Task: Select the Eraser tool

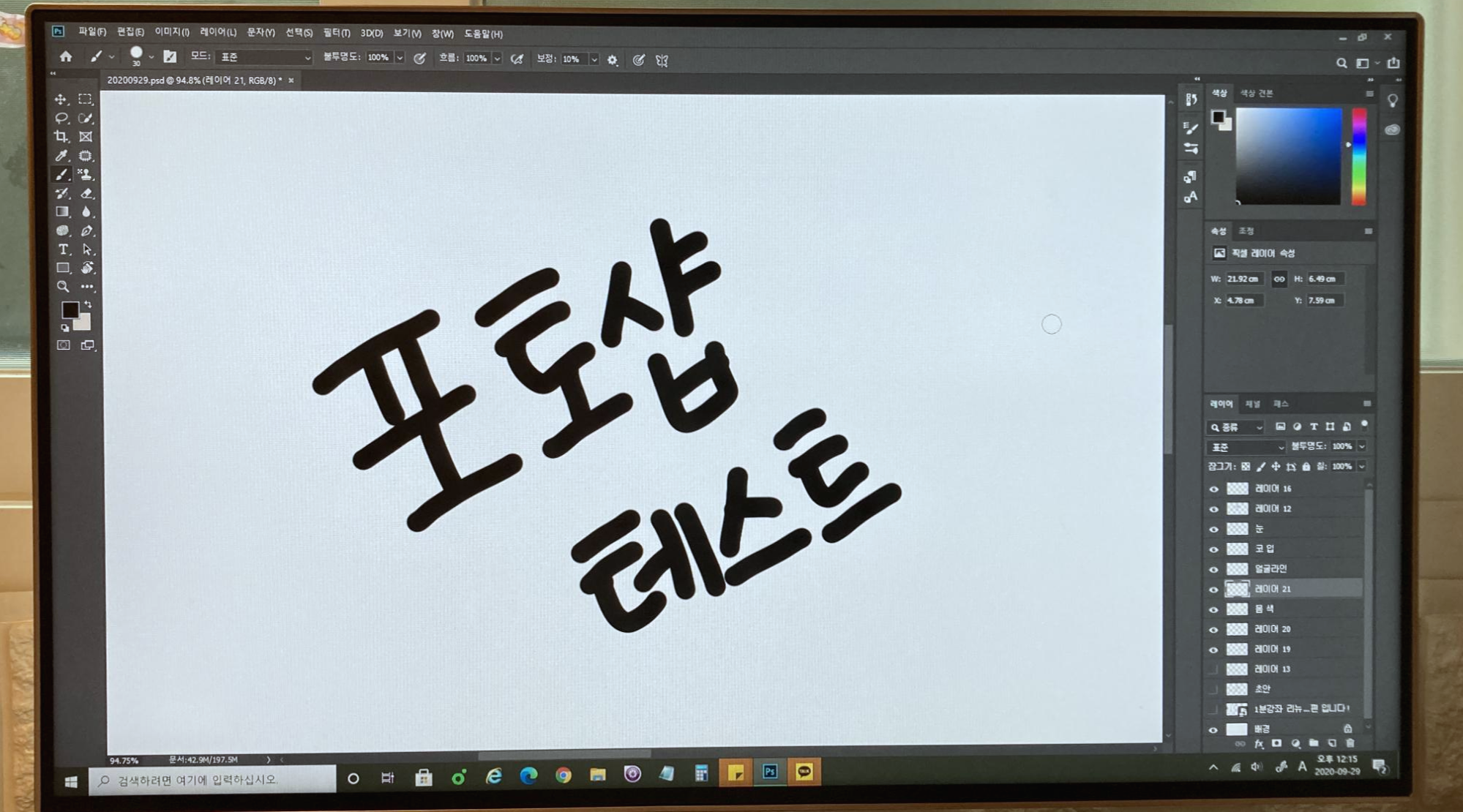Action: [x=86, y=193]
